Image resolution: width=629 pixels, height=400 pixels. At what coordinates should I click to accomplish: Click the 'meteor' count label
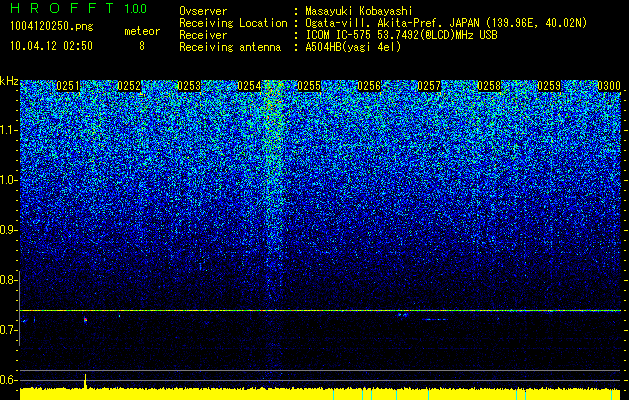[142, 31]
